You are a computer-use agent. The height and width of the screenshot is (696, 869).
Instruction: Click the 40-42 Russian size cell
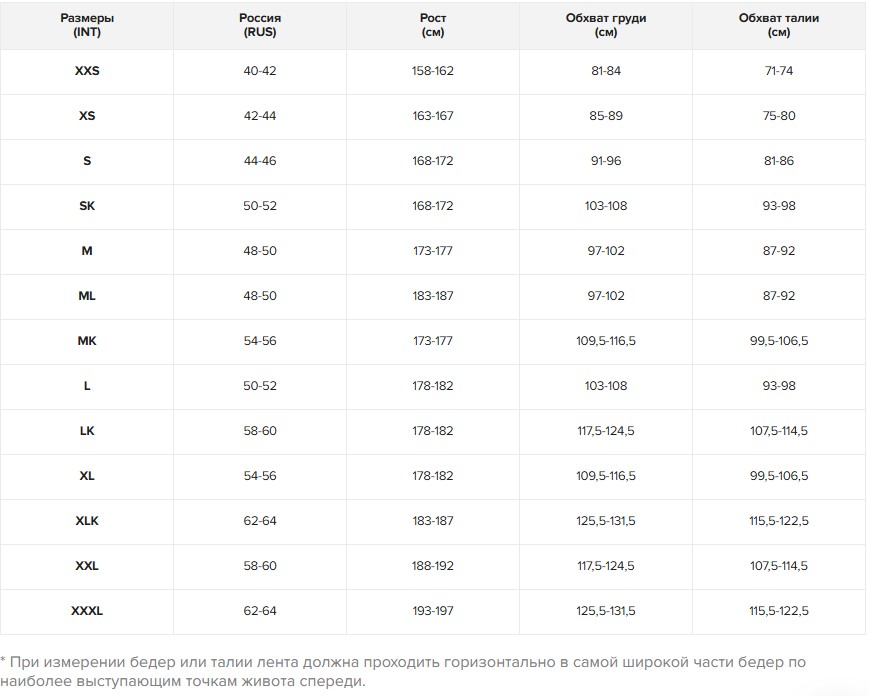pyautogui.click(x=260, y=71)
